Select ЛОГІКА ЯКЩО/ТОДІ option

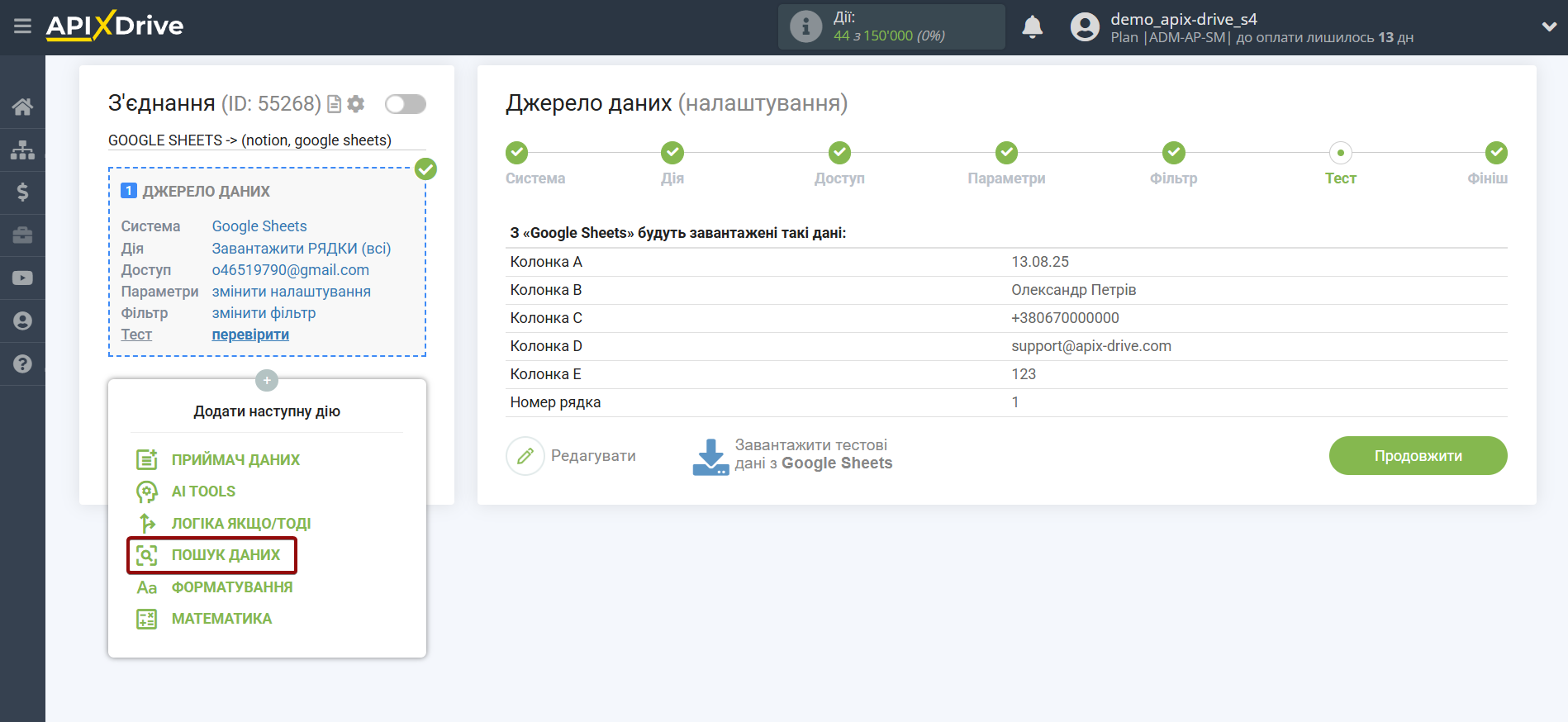click(240, 524)
